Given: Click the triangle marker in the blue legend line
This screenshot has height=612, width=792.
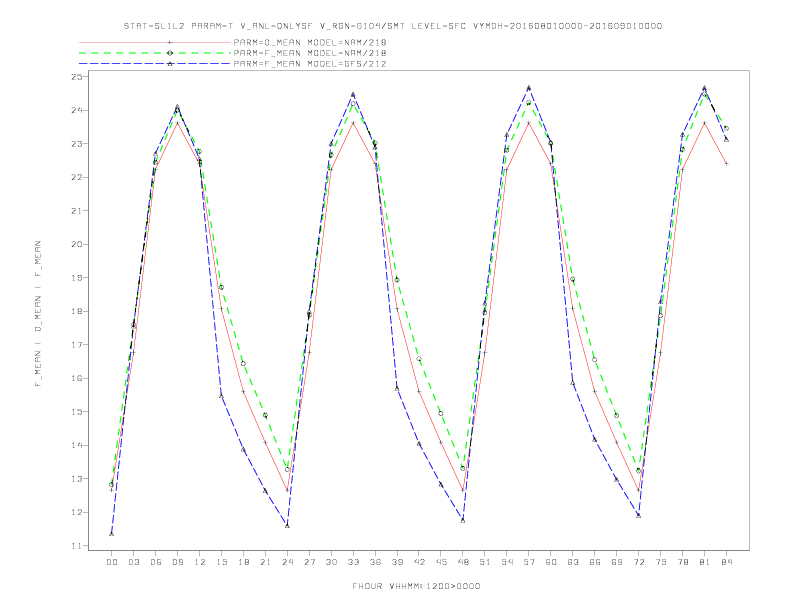Looking at the screenshot, I should coord(170,64).
